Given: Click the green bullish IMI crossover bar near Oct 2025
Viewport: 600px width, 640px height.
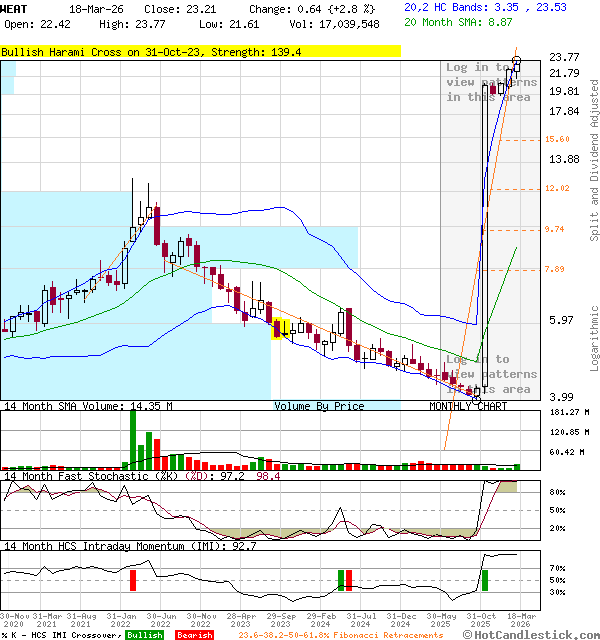Looking at the screenshot, I should tap(484, 579).
